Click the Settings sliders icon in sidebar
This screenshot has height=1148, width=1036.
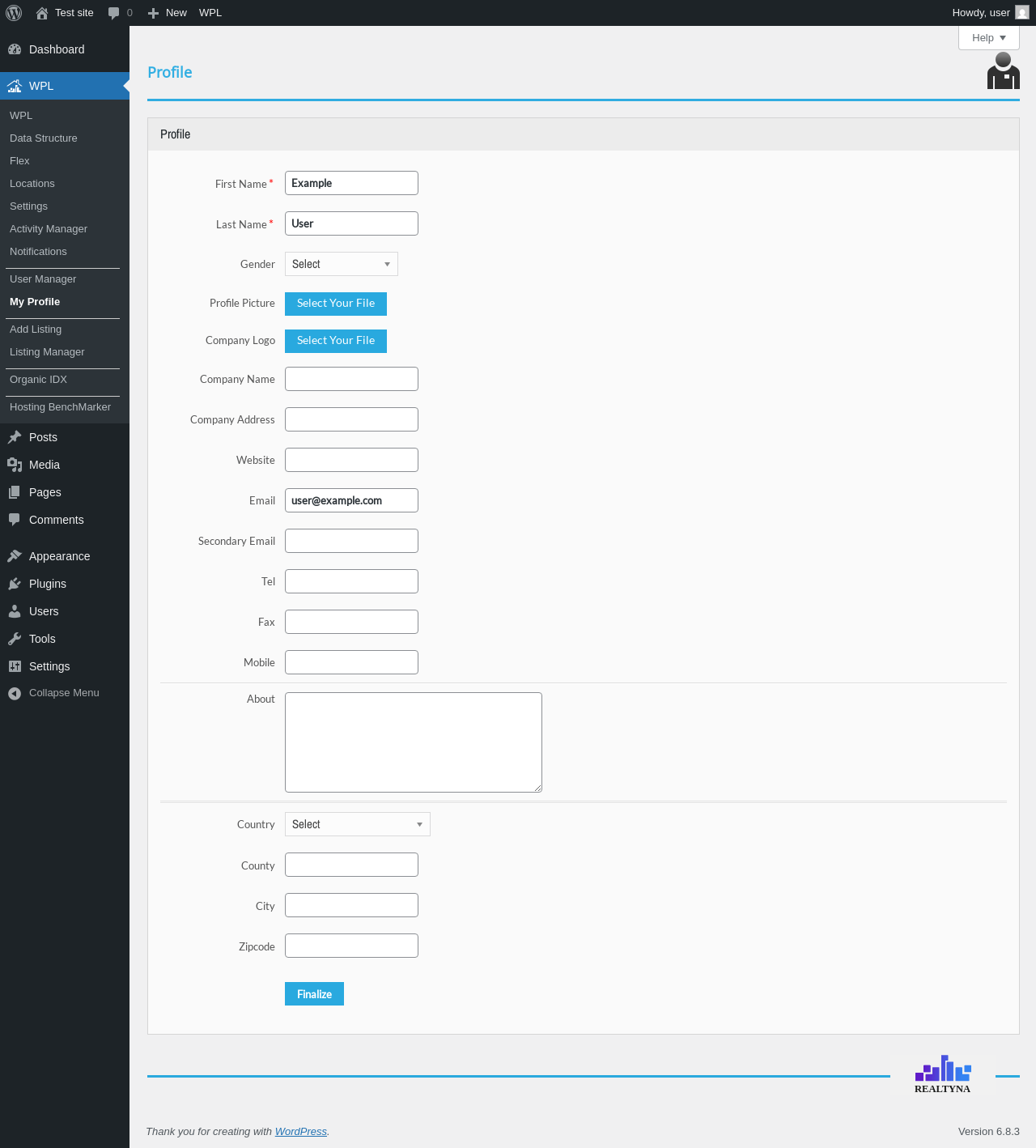click(15, 666)
